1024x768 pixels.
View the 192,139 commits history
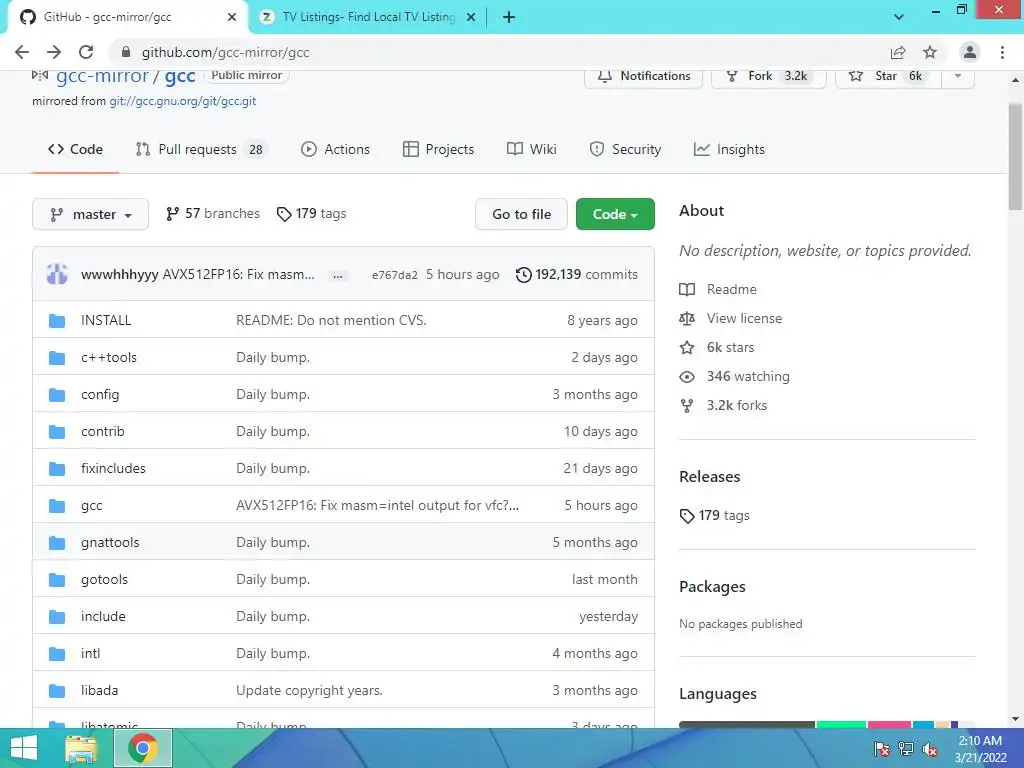[x=577, y=274]
